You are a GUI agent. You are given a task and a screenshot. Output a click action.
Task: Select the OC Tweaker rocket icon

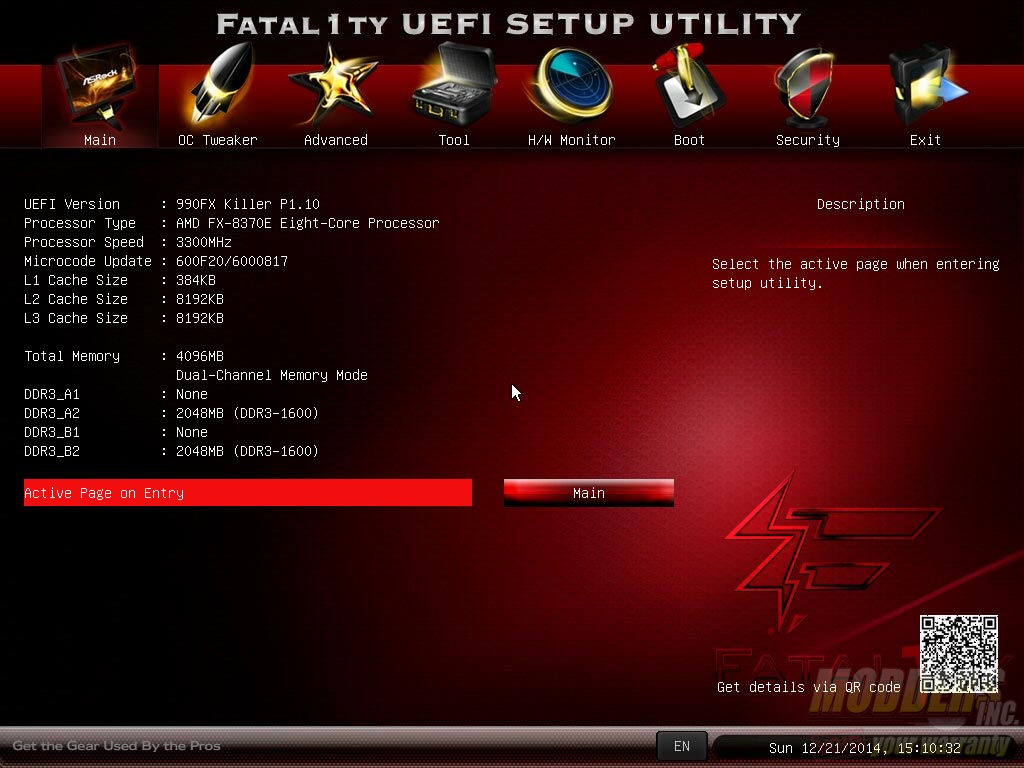216,88
